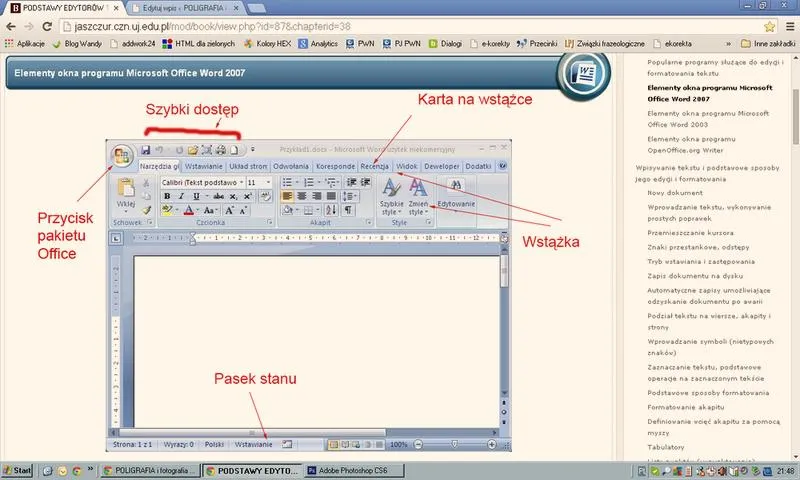Select Center alignment paragraph button
Viewport: 800px width, 480px height.
pyautogui.click(x=302, y=196)
